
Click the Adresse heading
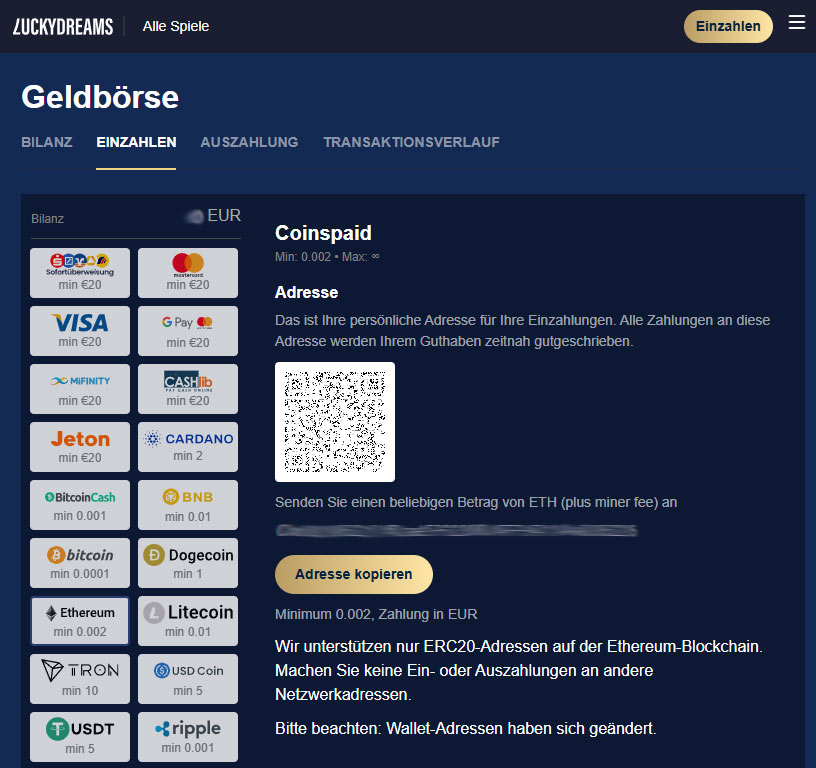coord(307,292)
